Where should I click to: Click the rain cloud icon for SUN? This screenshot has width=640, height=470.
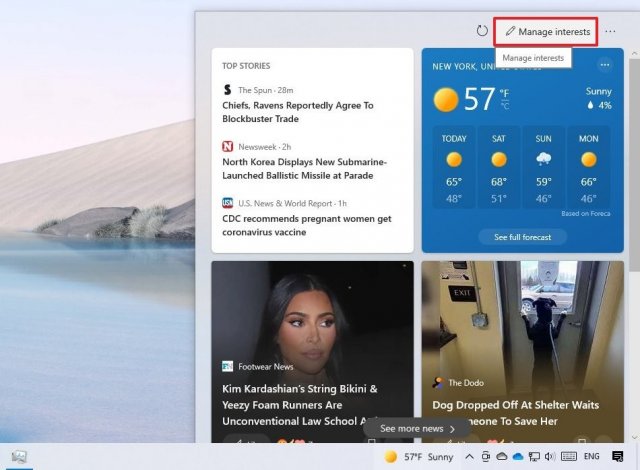544,159
